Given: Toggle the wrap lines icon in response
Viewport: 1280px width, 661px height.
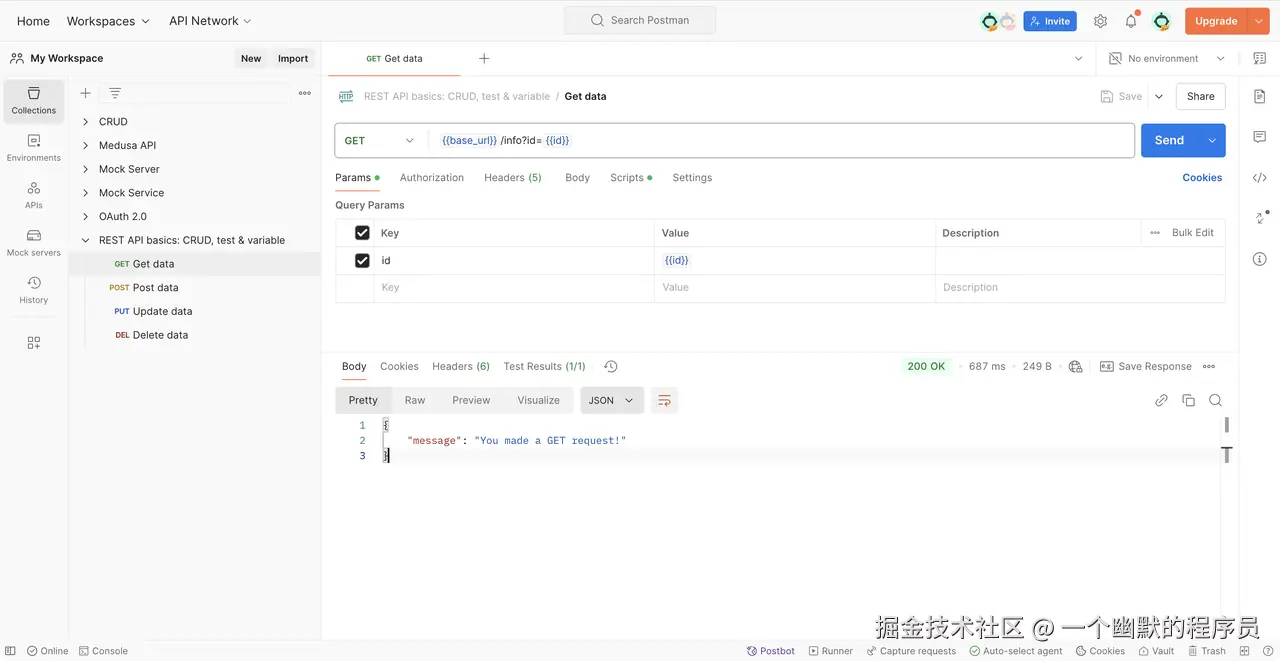Looking at the screenshot, I should [664, 400].
